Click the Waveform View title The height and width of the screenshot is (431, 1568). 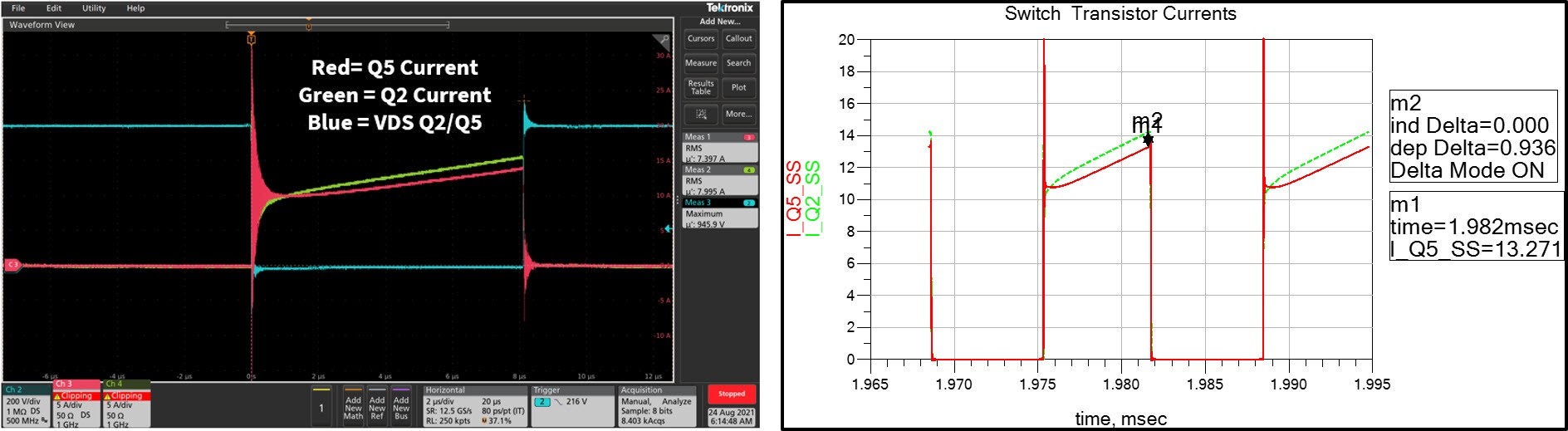point(42,25)
